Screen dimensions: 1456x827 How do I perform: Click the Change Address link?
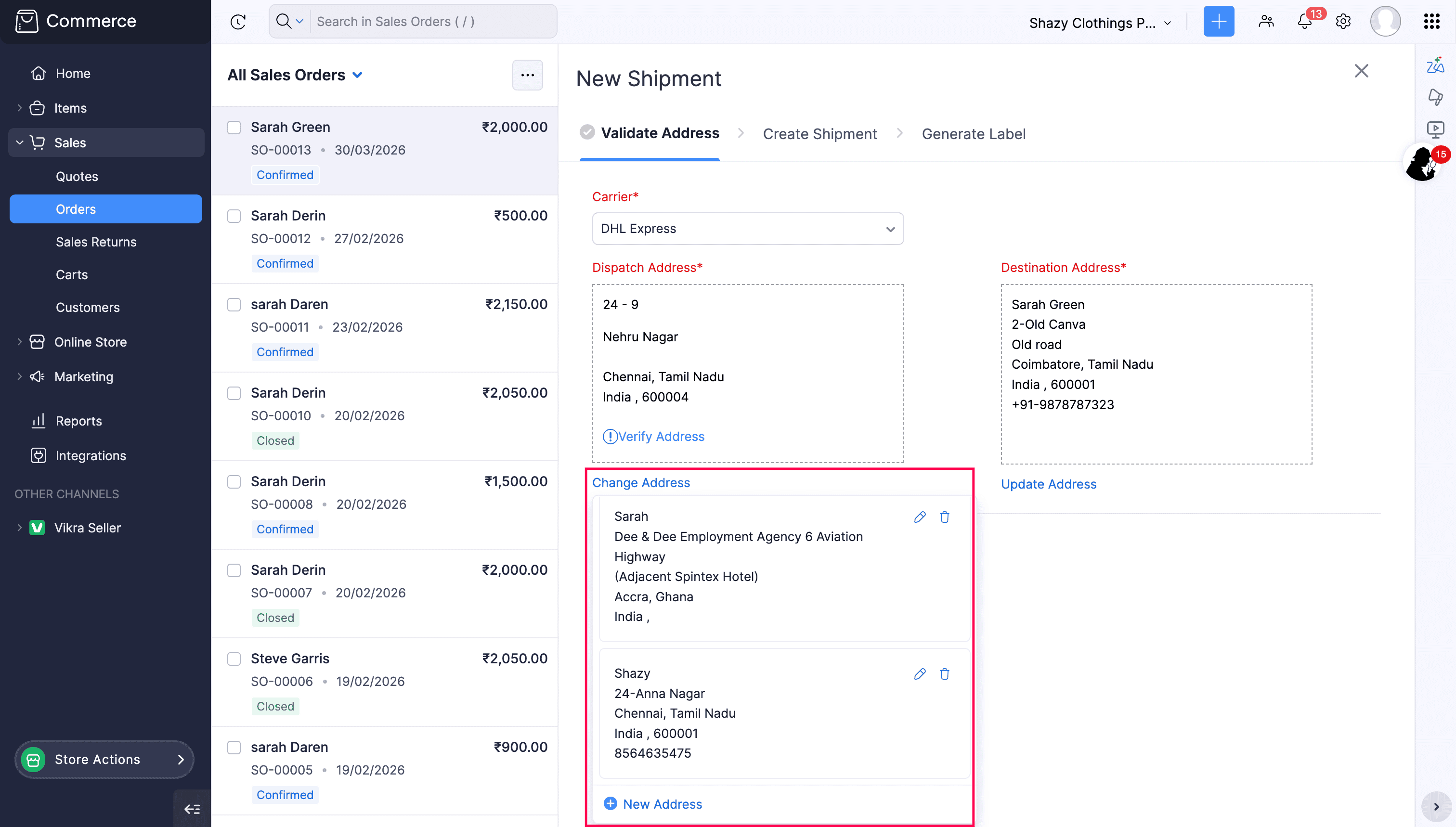641,483
